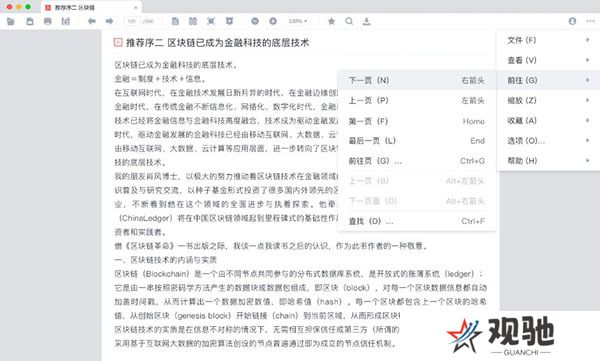Click the three-dot more menu icon
The image size is (600, 361).
pos(590,21)
